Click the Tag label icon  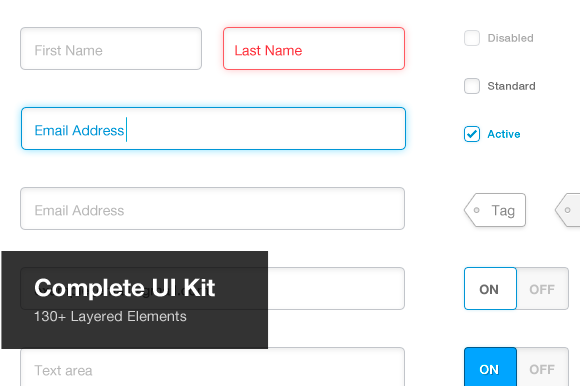[495, 210]
